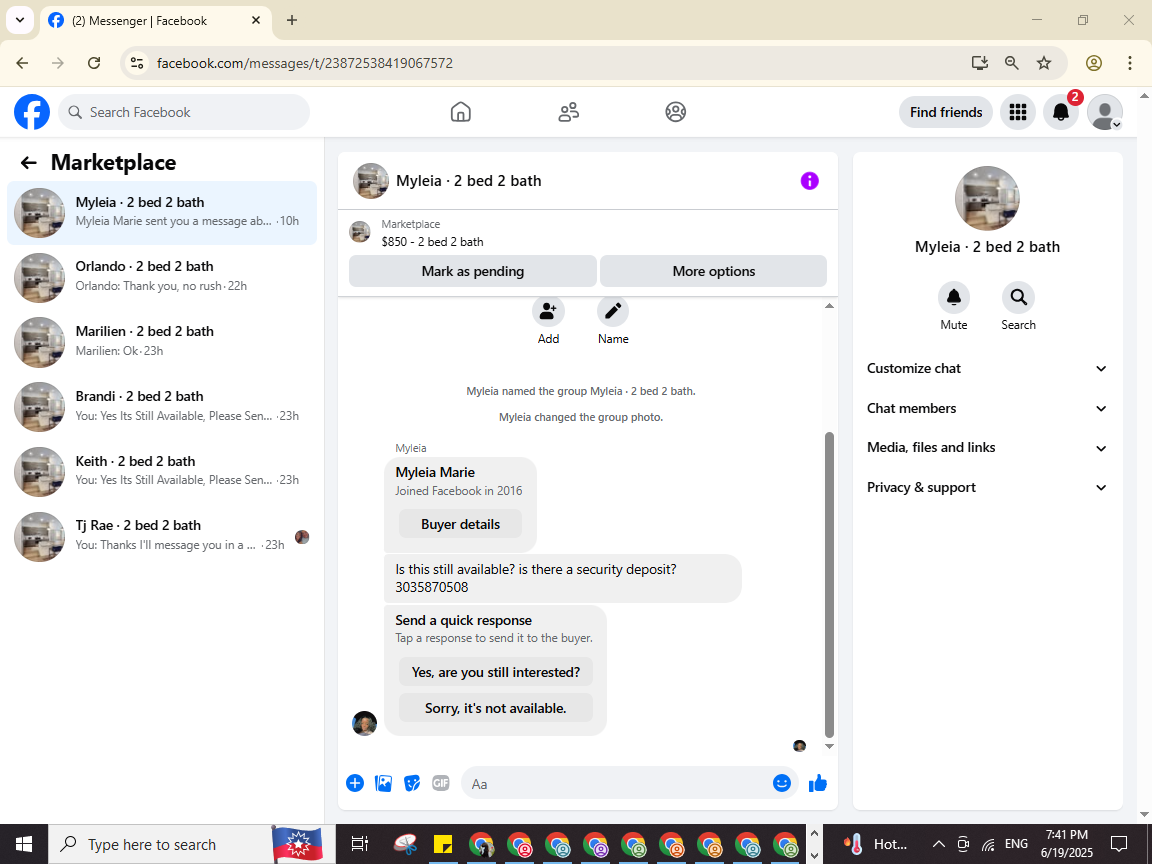View site information icon in address bar
The height and width of the screenshot is (864, 1152).
click(x=137, y=63)
